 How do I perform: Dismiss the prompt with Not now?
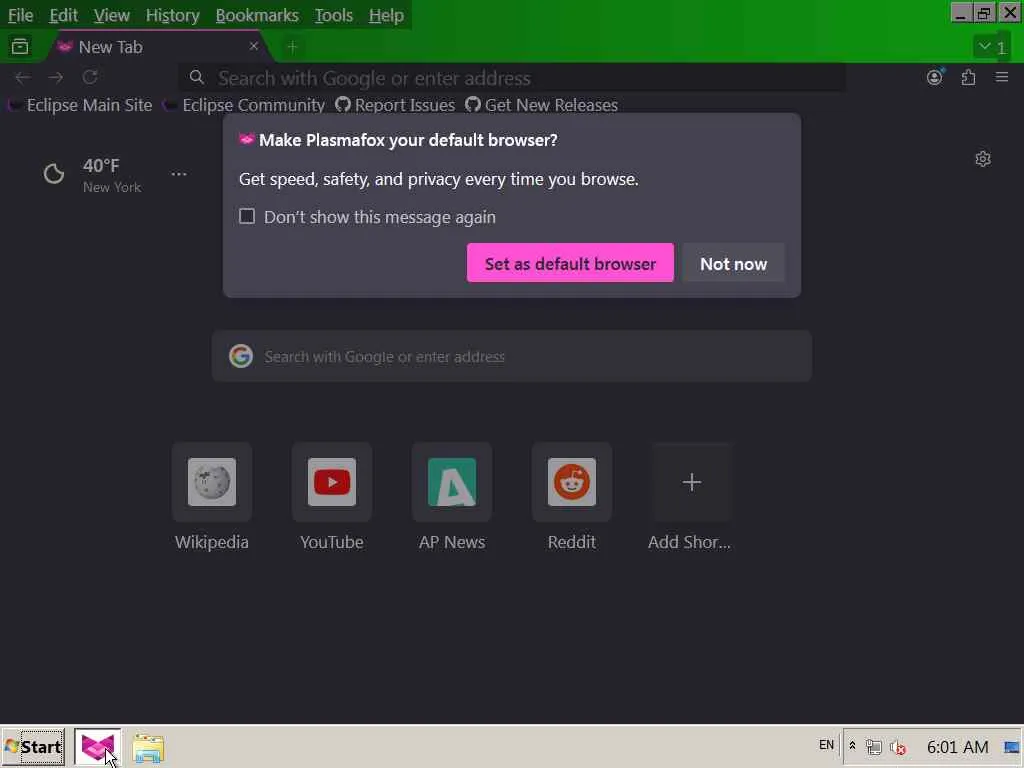[x=733, y=263]
